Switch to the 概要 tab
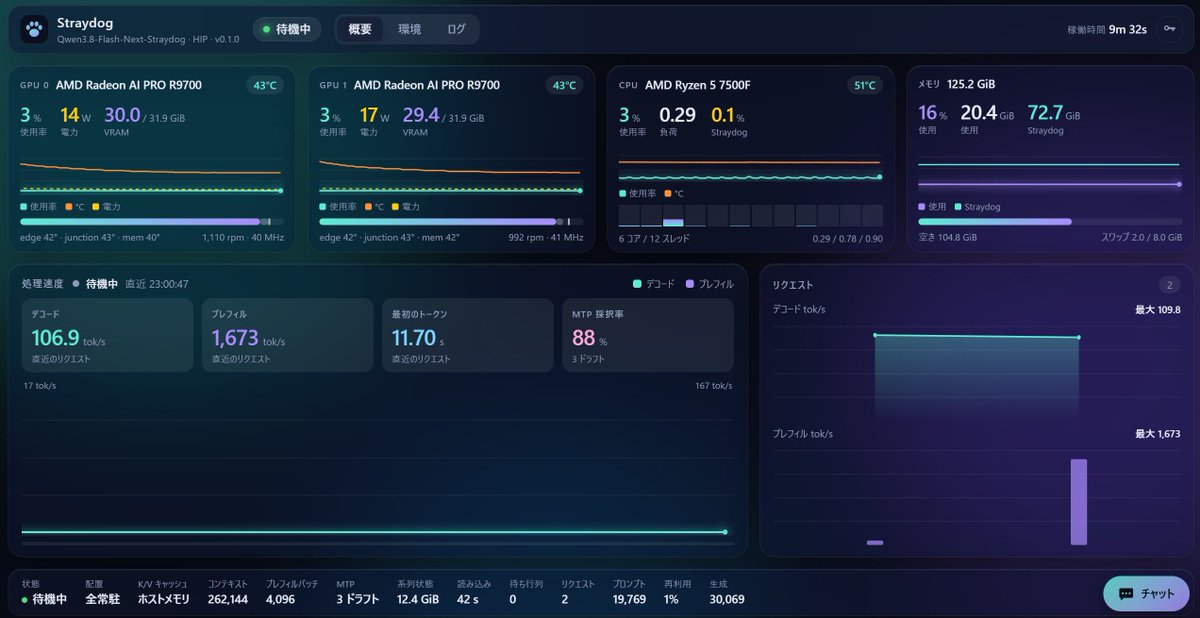 360,29
